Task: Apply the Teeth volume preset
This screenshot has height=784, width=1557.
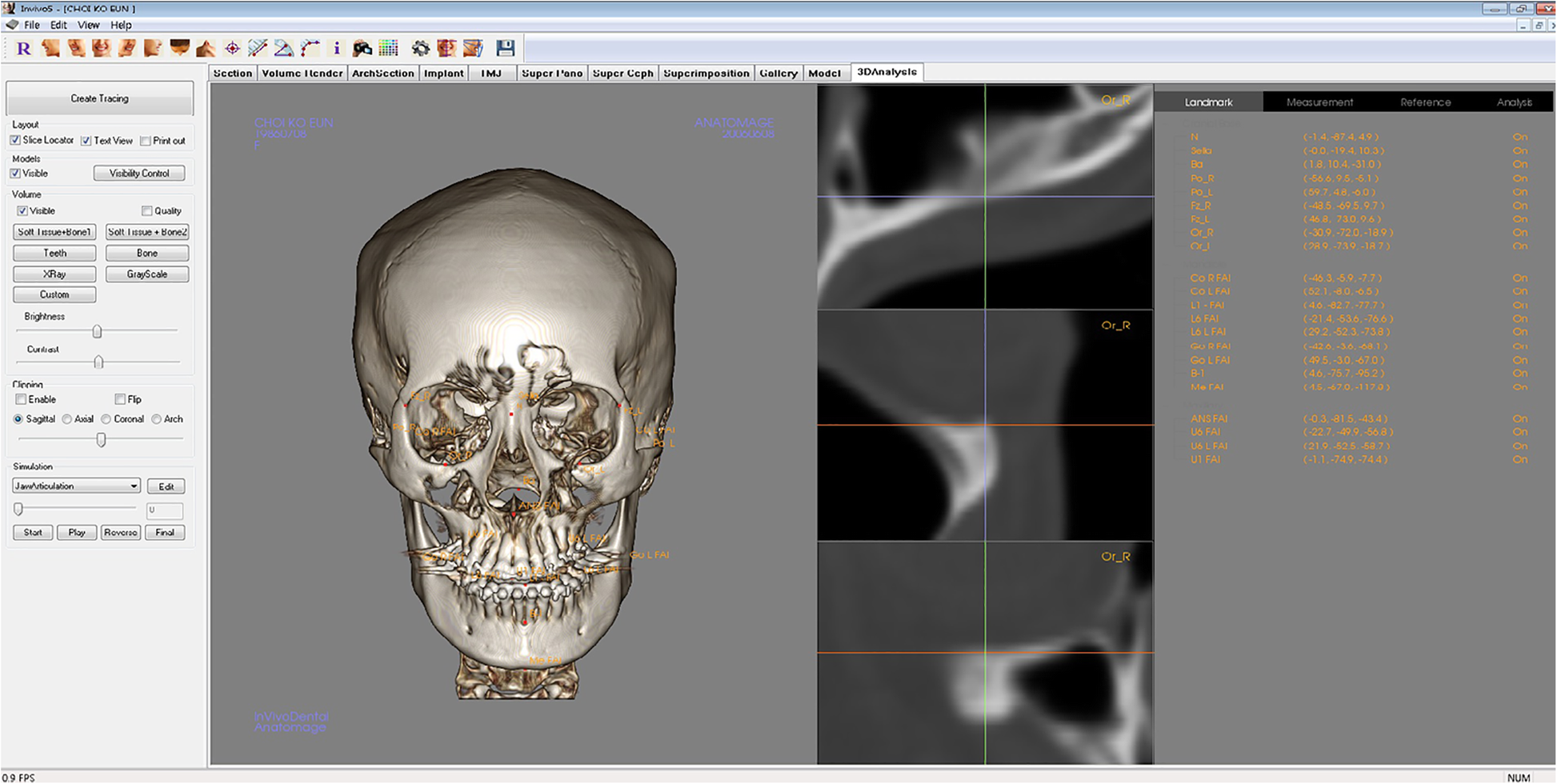Action: [x=55, y=253]
